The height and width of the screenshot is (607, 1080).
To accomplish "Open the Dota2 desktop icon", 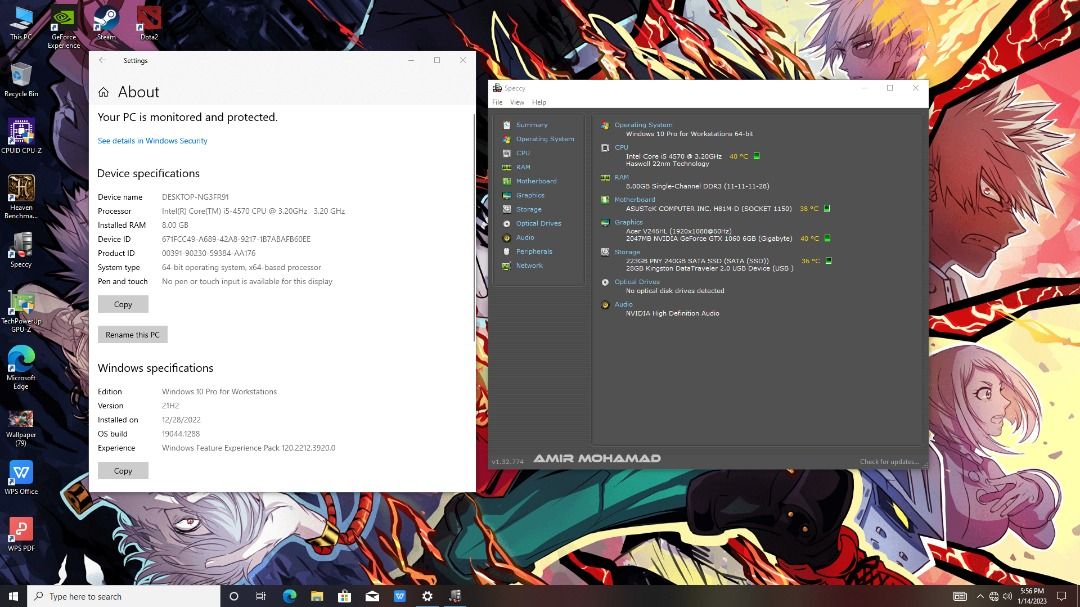I will pyautogui.click(x=149, y=23).
